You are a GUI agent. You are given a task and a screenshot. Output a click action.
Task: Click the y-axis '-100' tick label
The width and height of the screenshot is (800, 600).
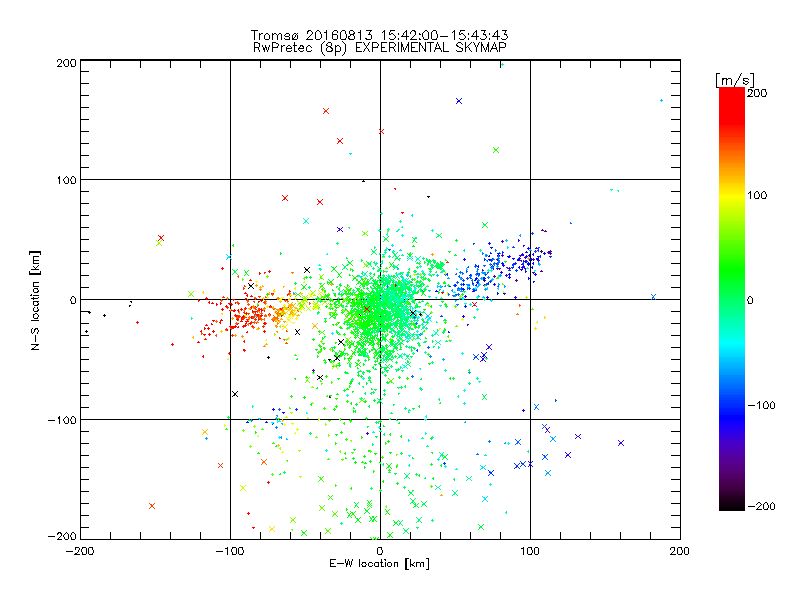coord(62,420)
